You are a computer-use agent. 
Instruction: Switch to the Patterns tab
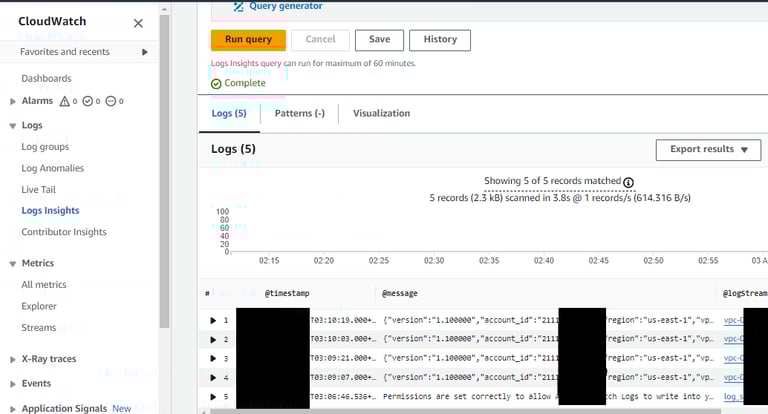[x=300, y=113]
